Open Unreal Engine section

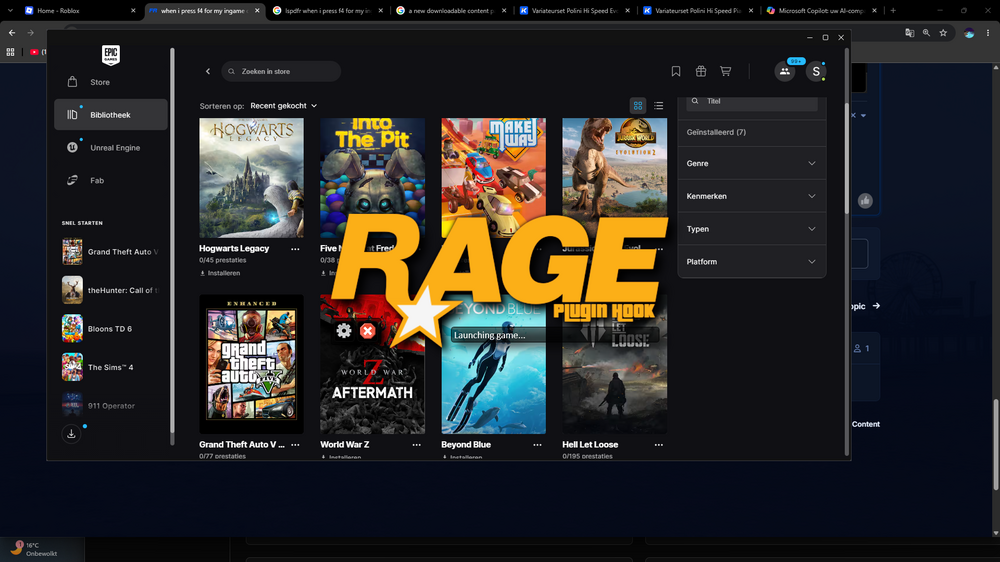click(110, 147)
